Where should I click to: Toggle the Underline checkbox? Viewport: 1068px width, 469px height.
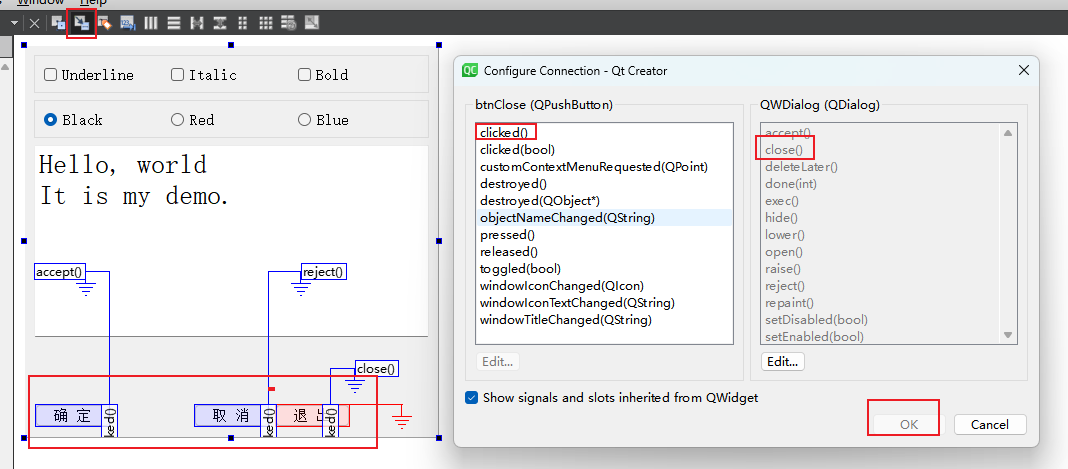click(51, 75)
